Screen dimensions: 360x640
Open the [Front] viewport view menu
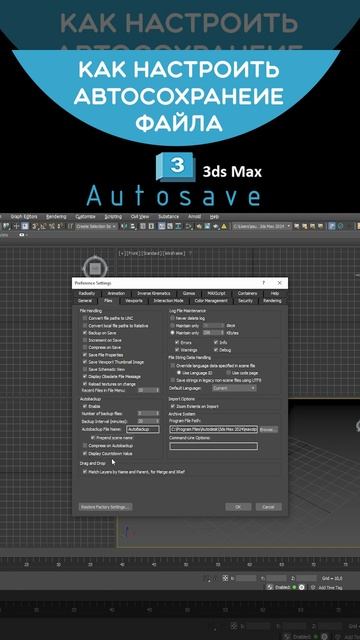pos(132,253)
